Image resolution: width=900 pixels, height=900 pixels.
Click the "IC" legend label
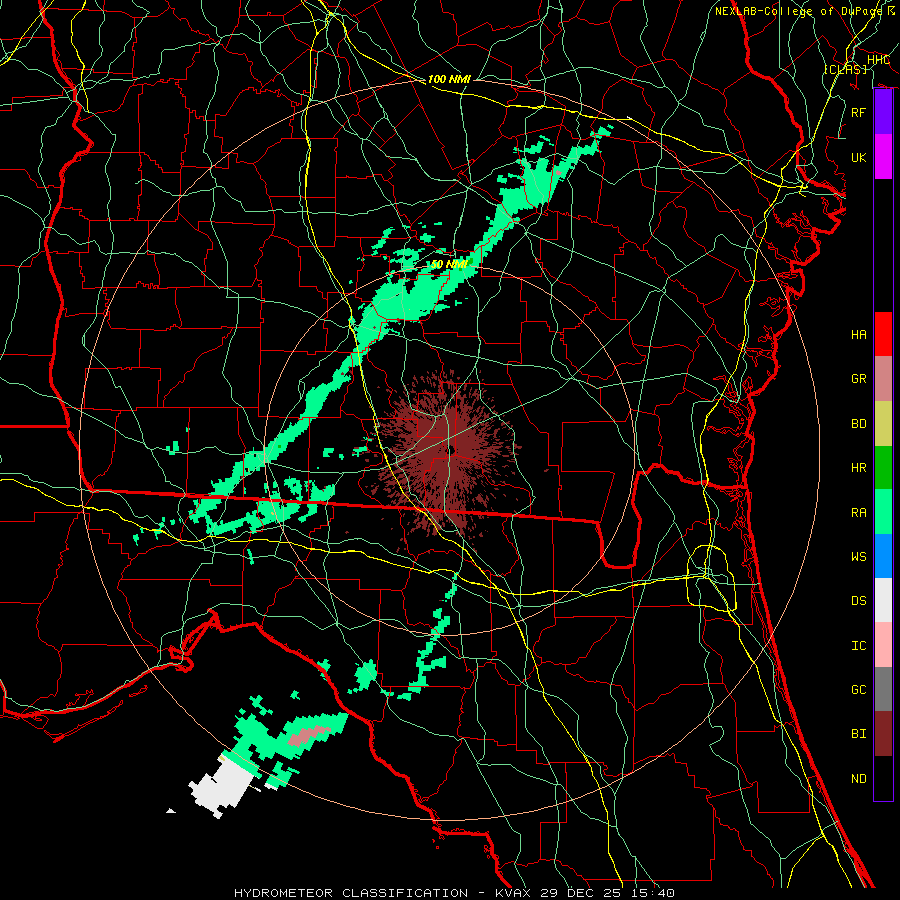[x=859, y=646]
